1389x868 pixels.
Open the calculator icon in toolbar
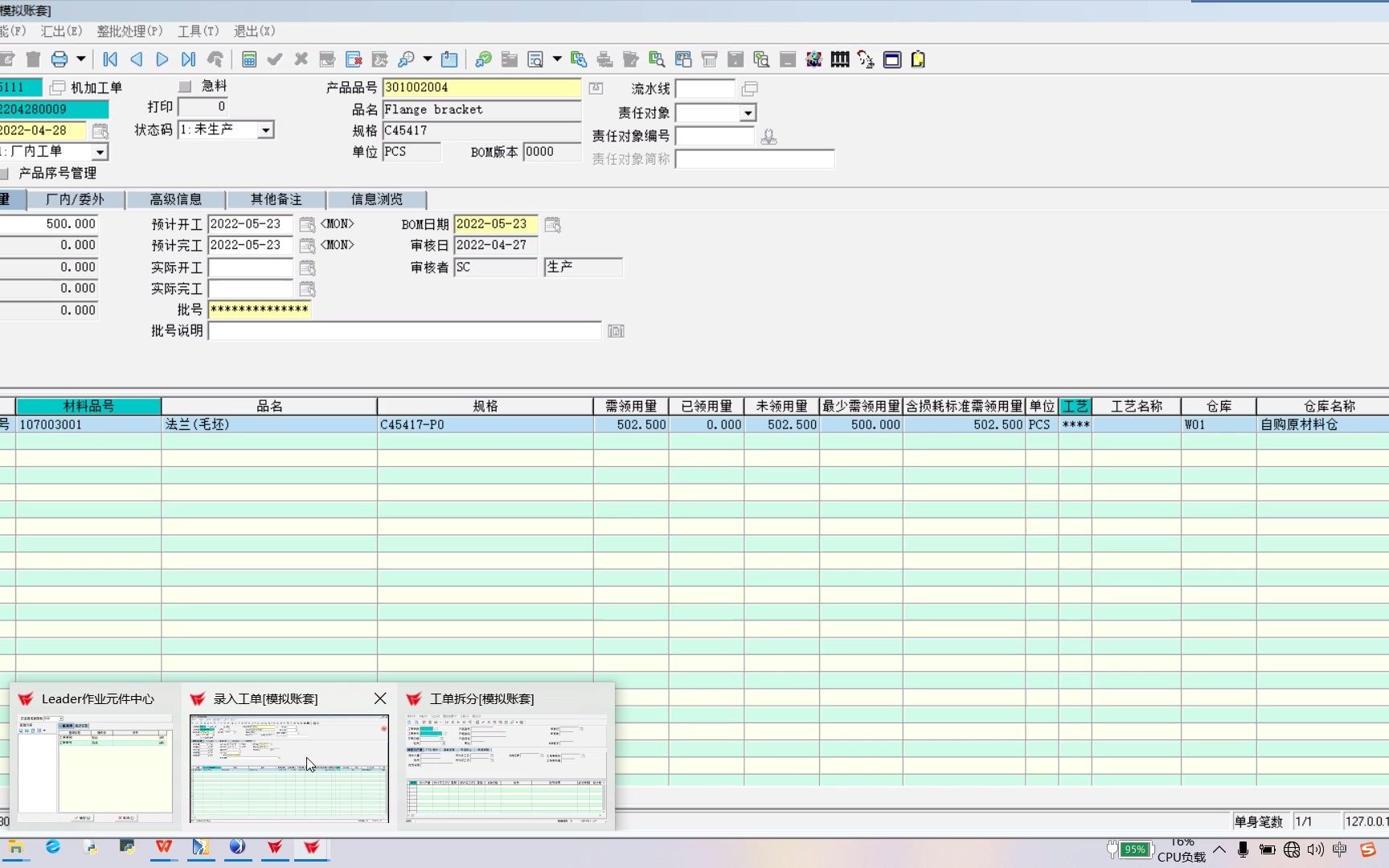point(249,59)
